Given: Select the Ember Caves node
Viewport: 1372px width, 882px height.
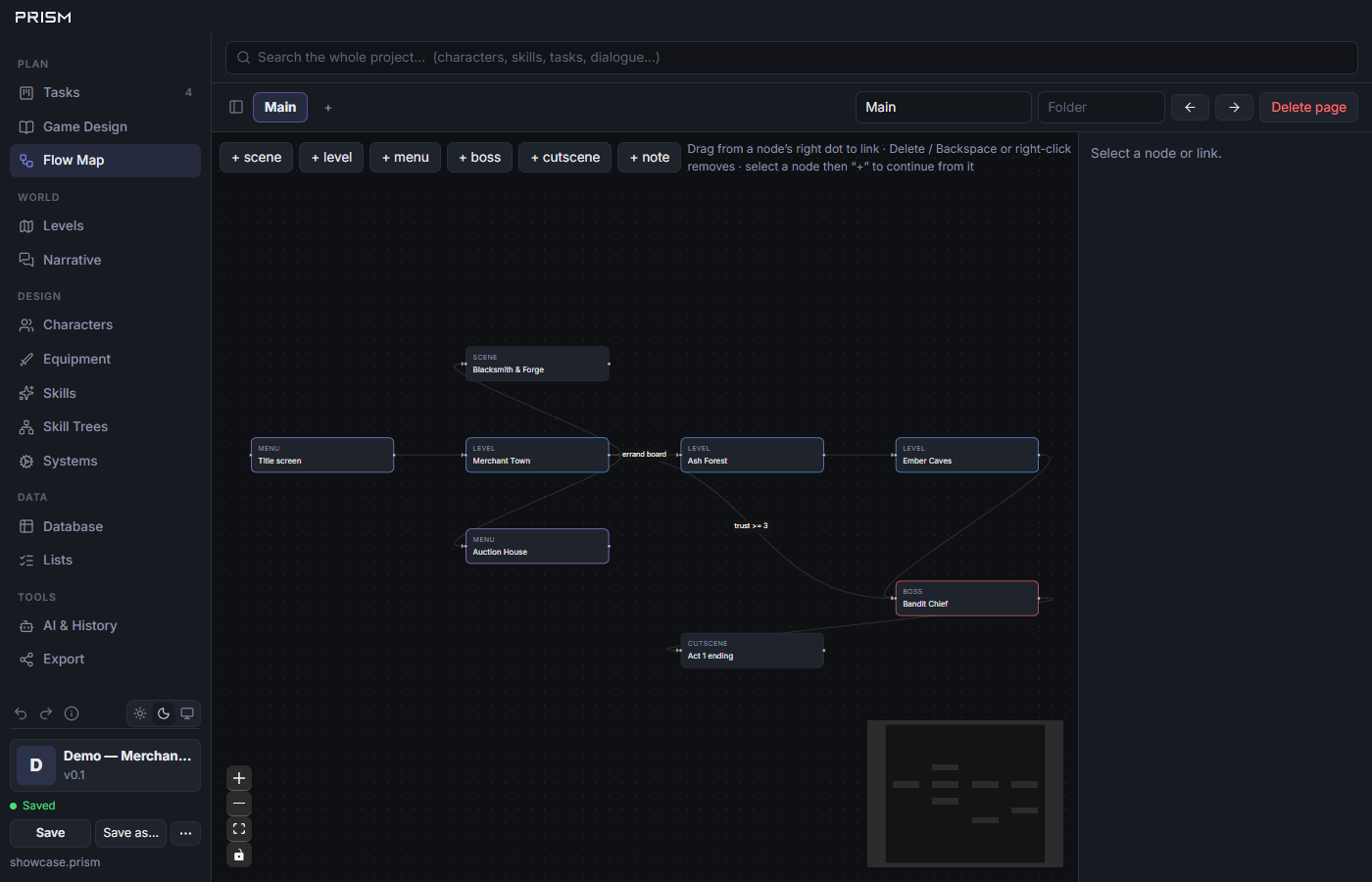Looking at the screenshot, I should click(966, 455).
